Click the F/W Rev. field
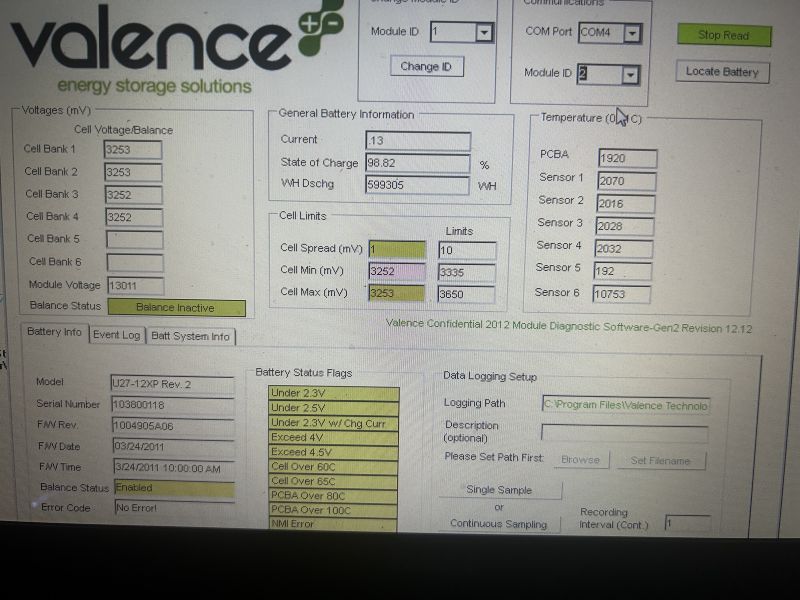The image size is (800, 600). click(x=173, y=426)
